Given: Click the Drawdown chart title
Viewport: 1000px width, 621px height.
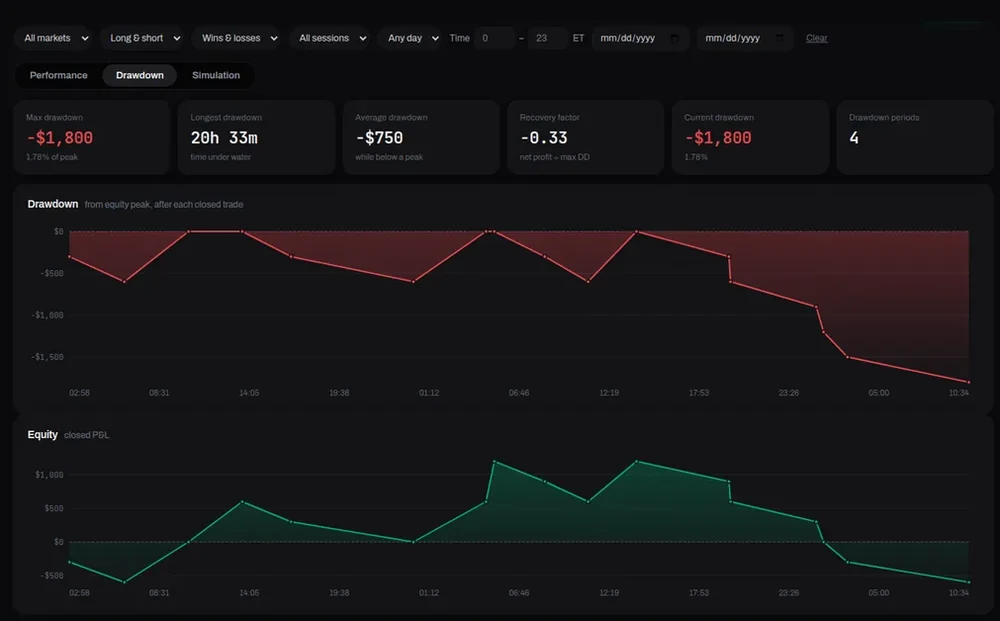Looking at the screenshot, I should 52,204.
